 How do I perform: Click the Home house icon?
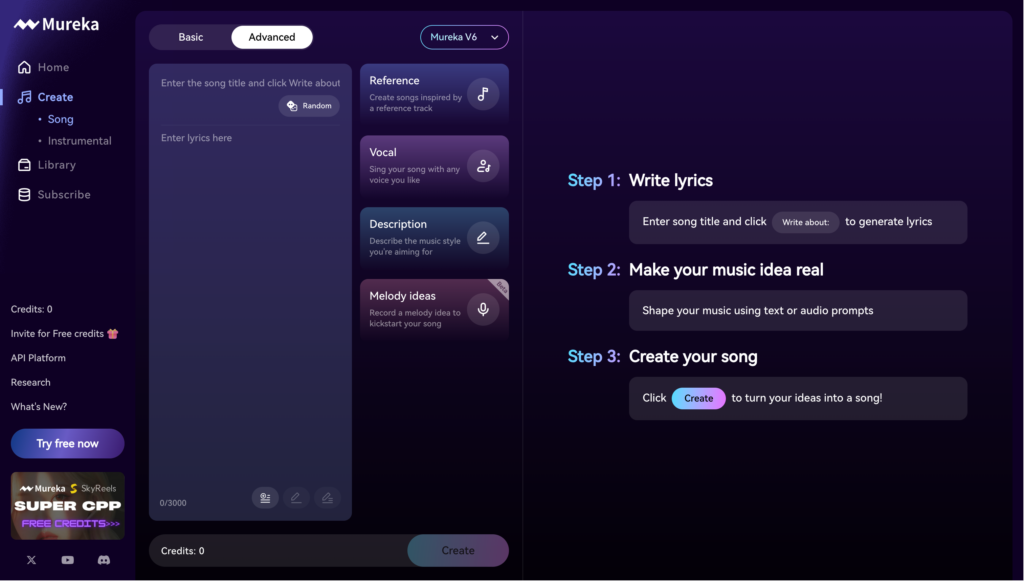24,67
